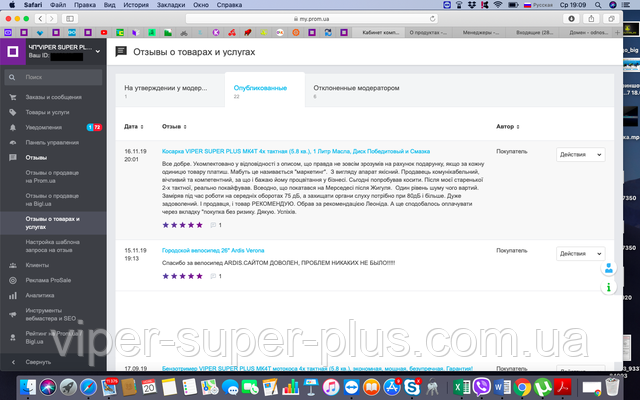Open Отзывы о продавце на Bigl.ua
The image size is (640, 400).
[x=52, y=200]
